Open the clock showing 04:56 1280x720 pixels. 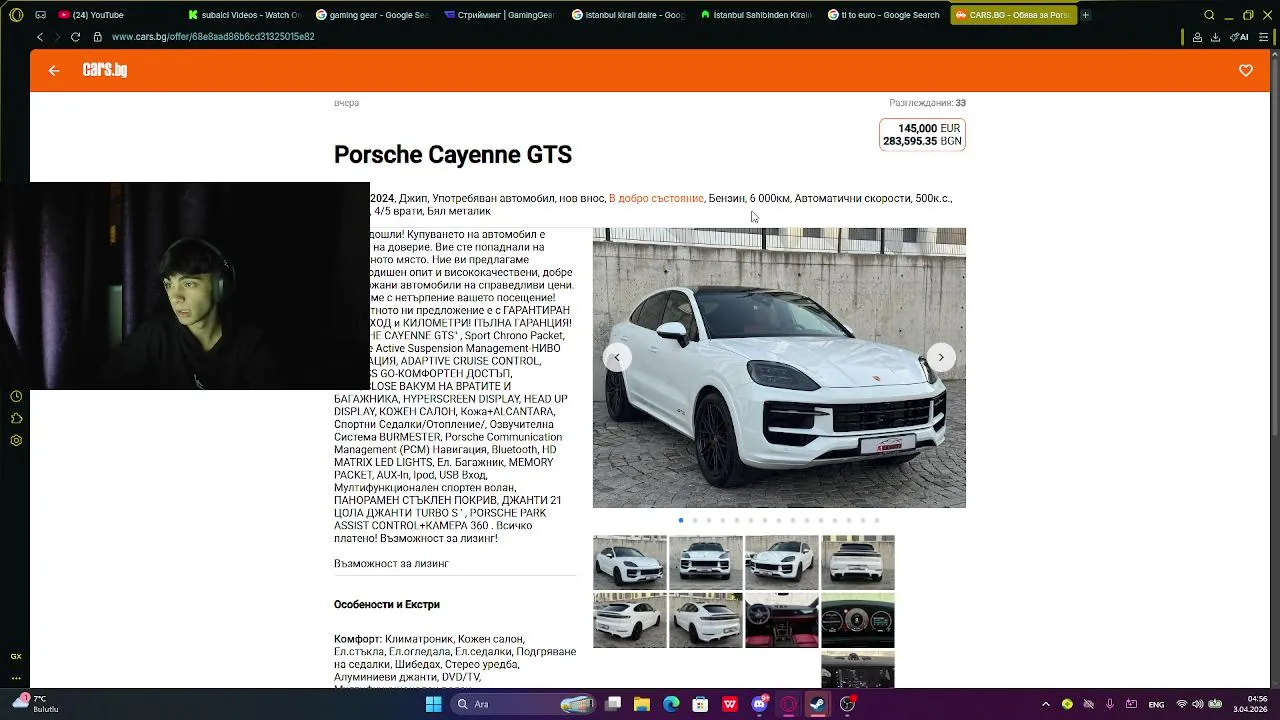click(1250, 704)
